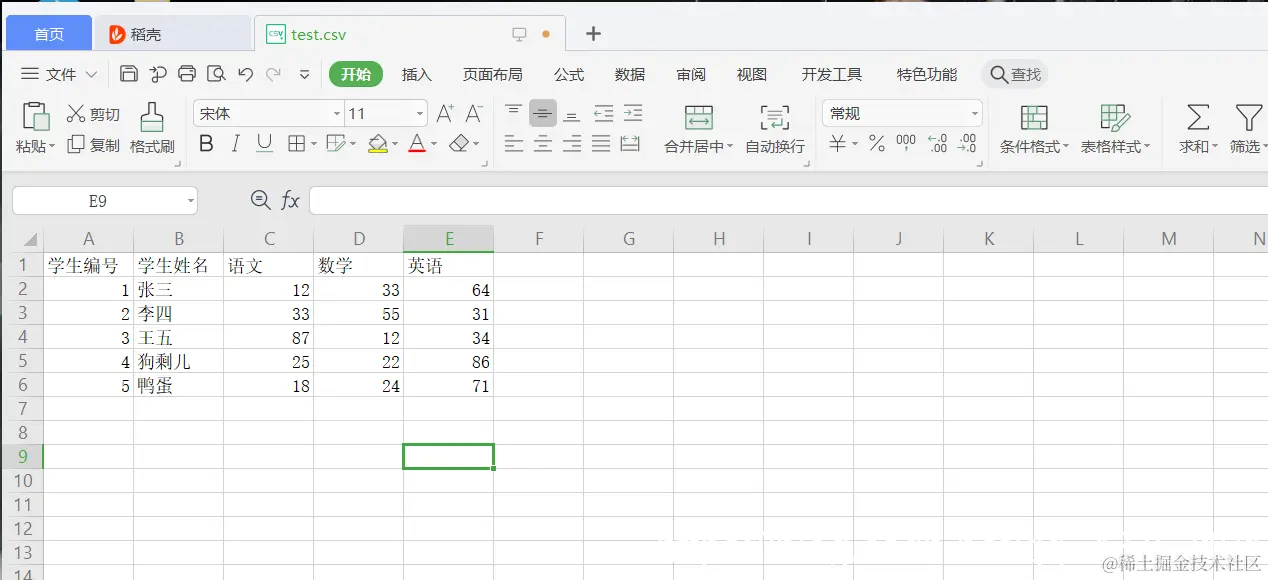This screenshot has height=580, width=1268.
Task: Toggle italic formatting
Action: click(x=236, y=144)
